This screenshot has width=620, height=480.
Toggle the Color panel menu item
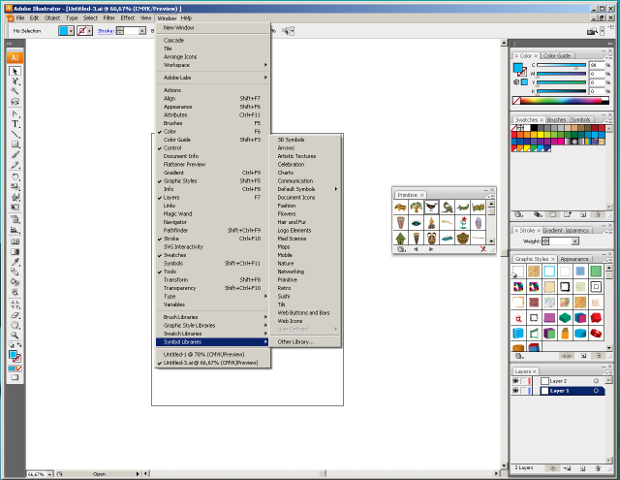213,131
